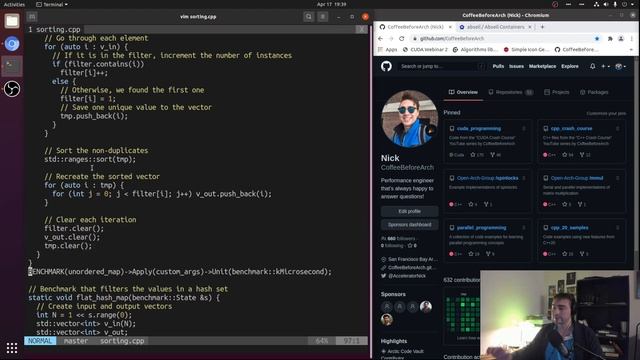The image size is (640, 360).
Task: Launch Chromium from the Ubuntu dock
Action: pos(12,44)
